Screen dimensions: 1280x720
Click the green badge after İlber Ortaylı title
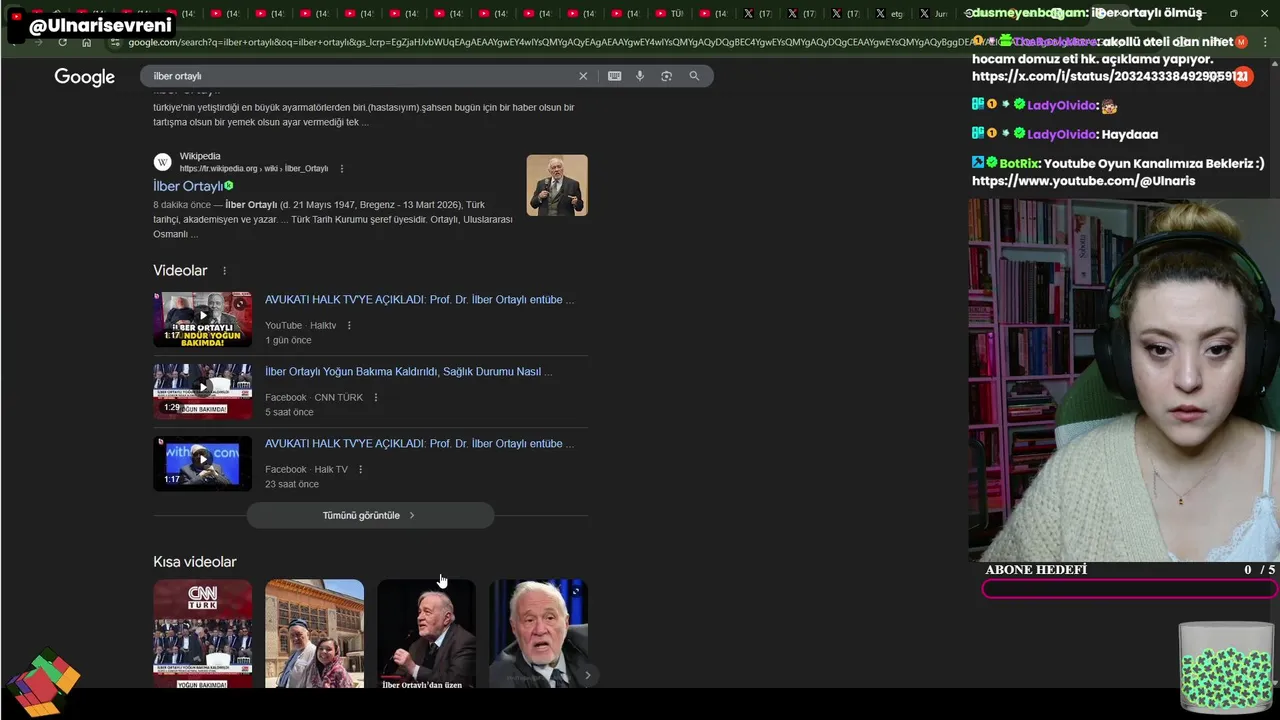tap(229, 186)
